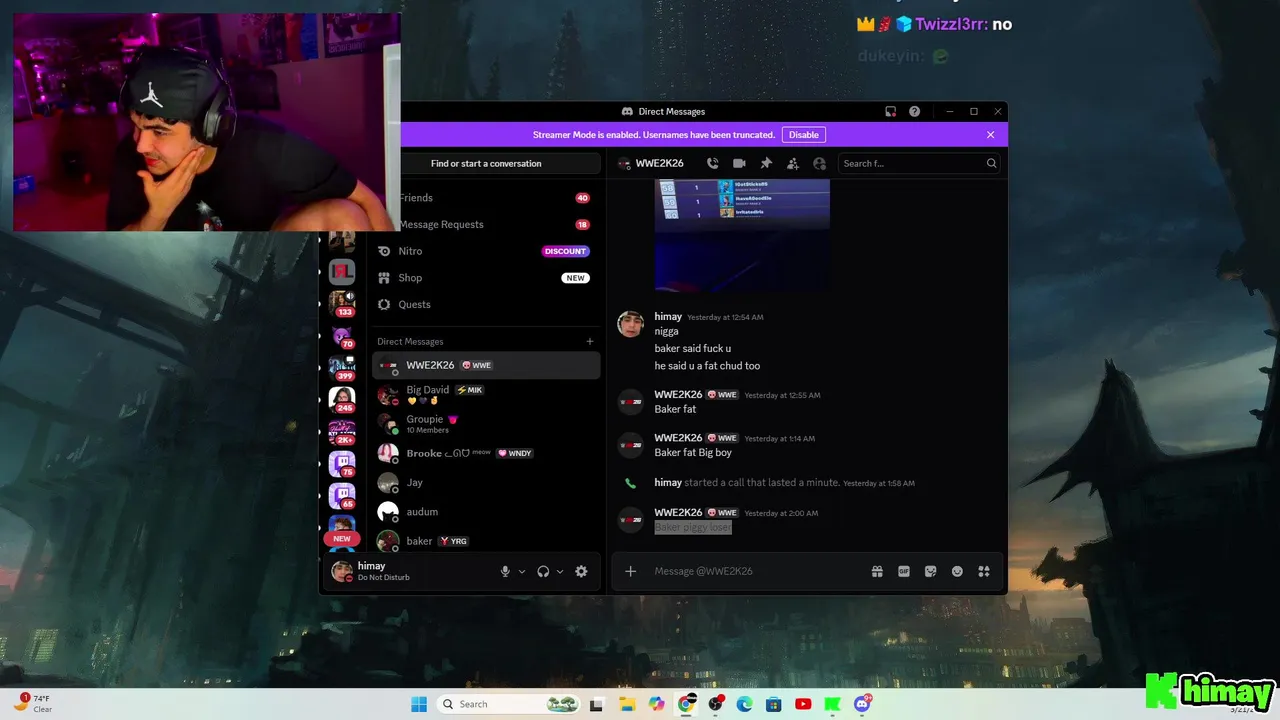Click the Windows taskbar Search box
This screenshot has width=1280, height=720.
[x=510, y=704]
